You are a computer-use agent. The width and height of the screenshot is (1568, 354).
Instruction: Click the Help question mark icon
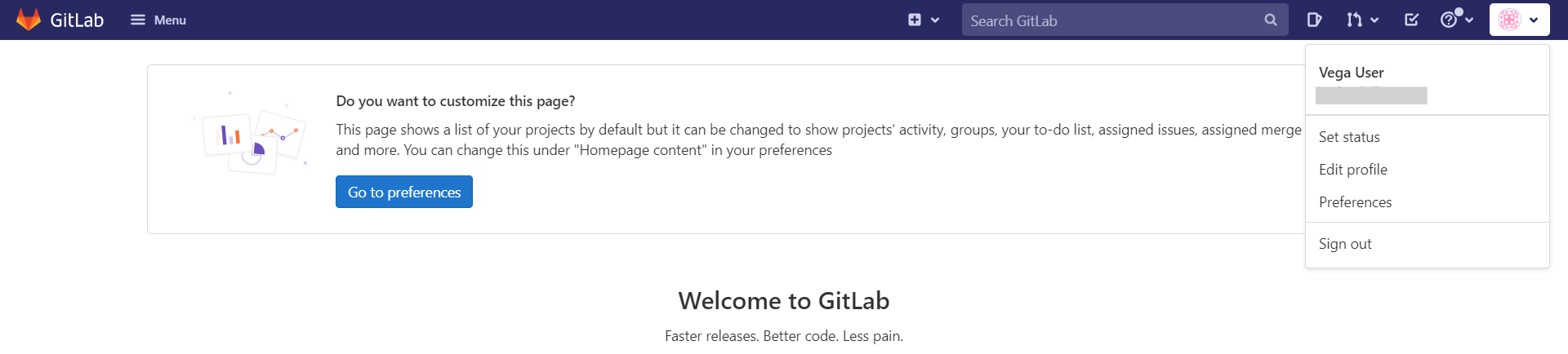click(1449, 20)
